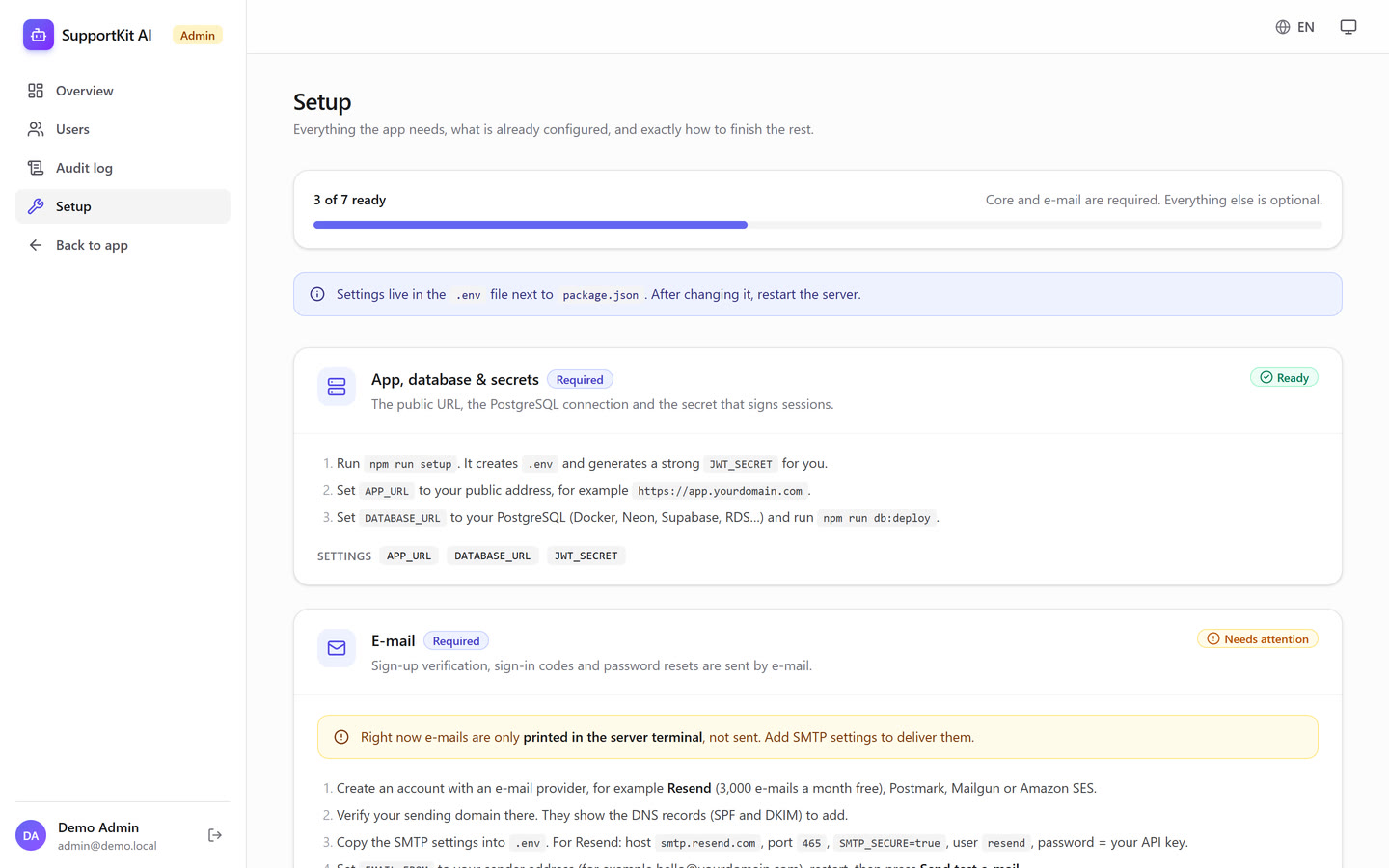
Task: Click the back arrow icon
Action: pos(36,245)
